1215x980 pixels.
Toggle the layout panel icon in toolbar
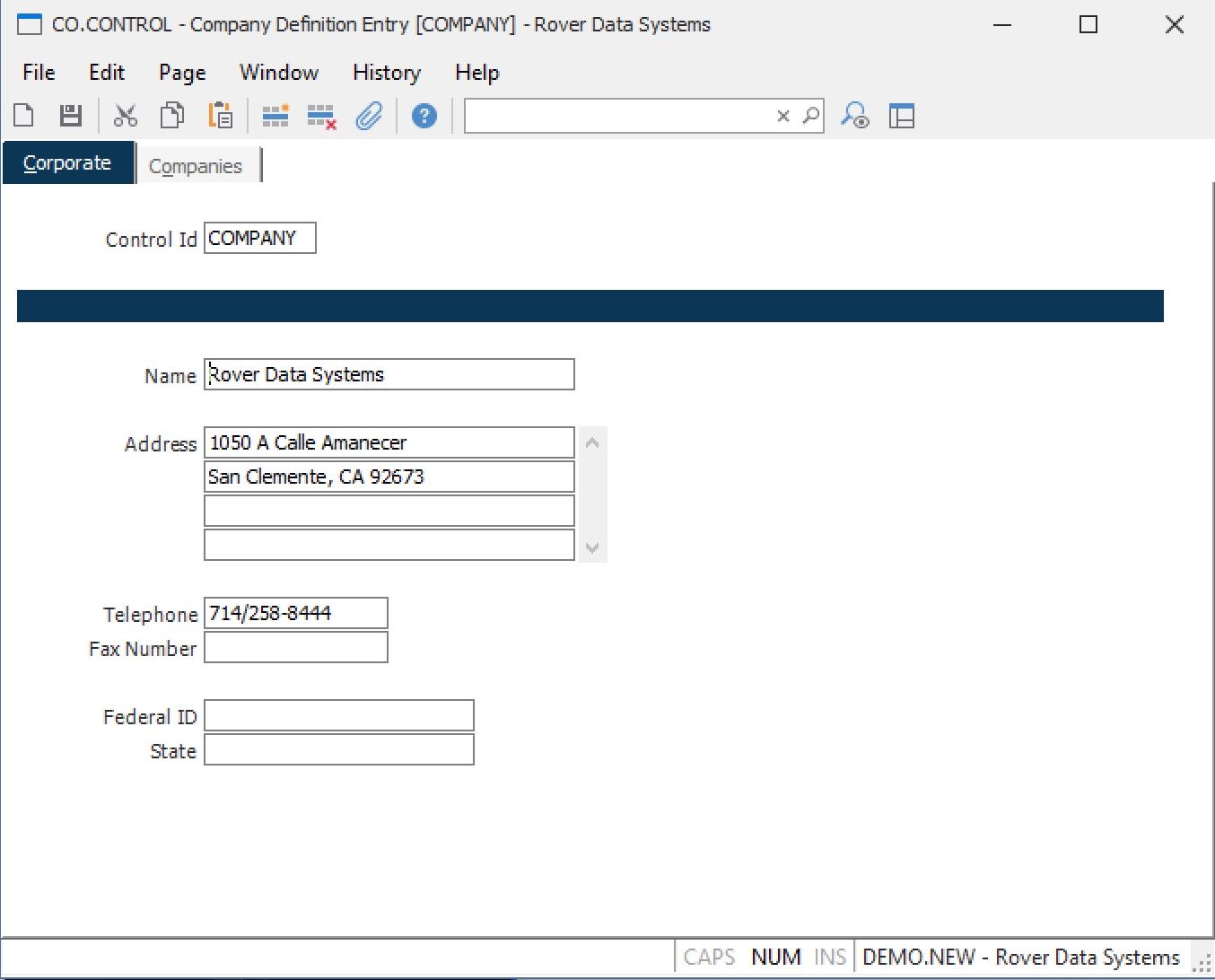tap(902, 116)
